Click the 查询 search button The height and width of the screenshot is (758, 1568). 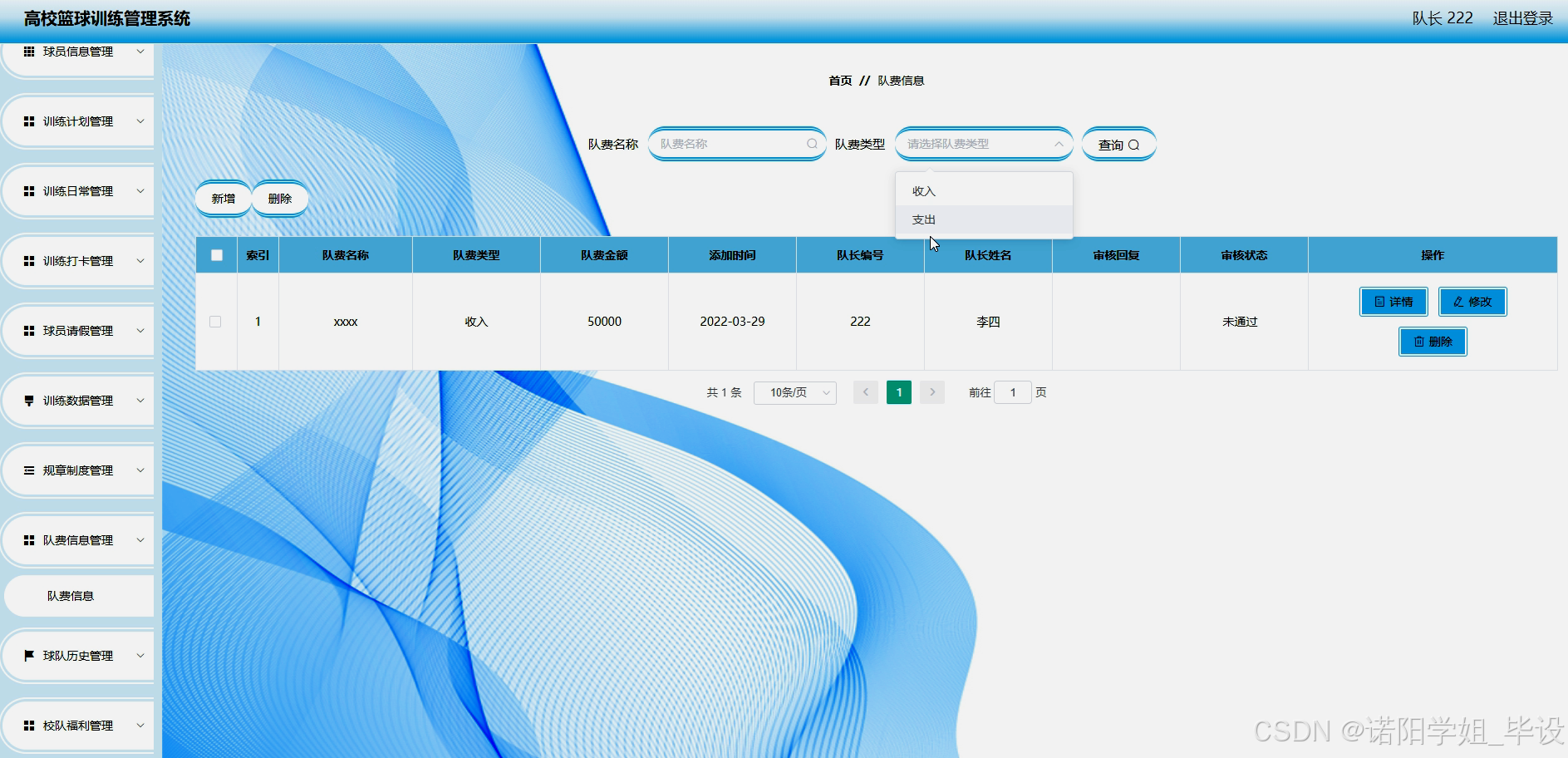click(1118, 145)
